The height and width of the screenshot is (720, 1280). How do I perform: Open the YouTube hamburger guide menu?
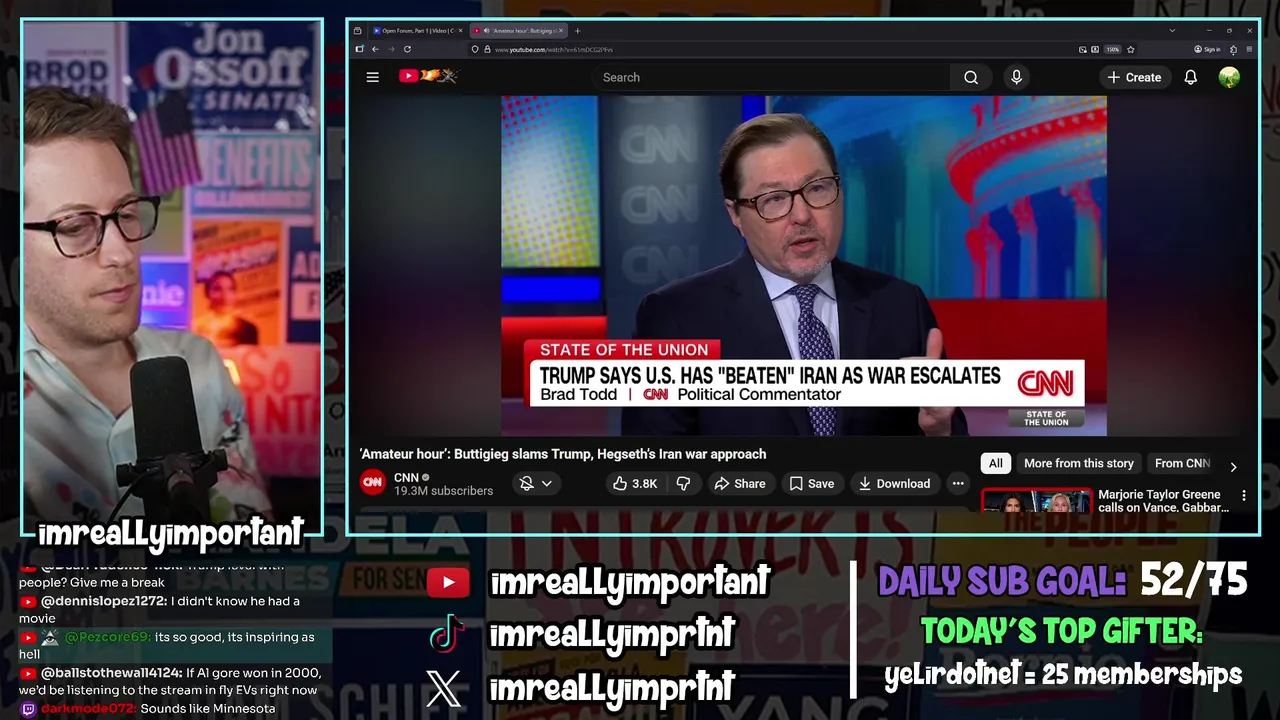click(x=372, y=77)
